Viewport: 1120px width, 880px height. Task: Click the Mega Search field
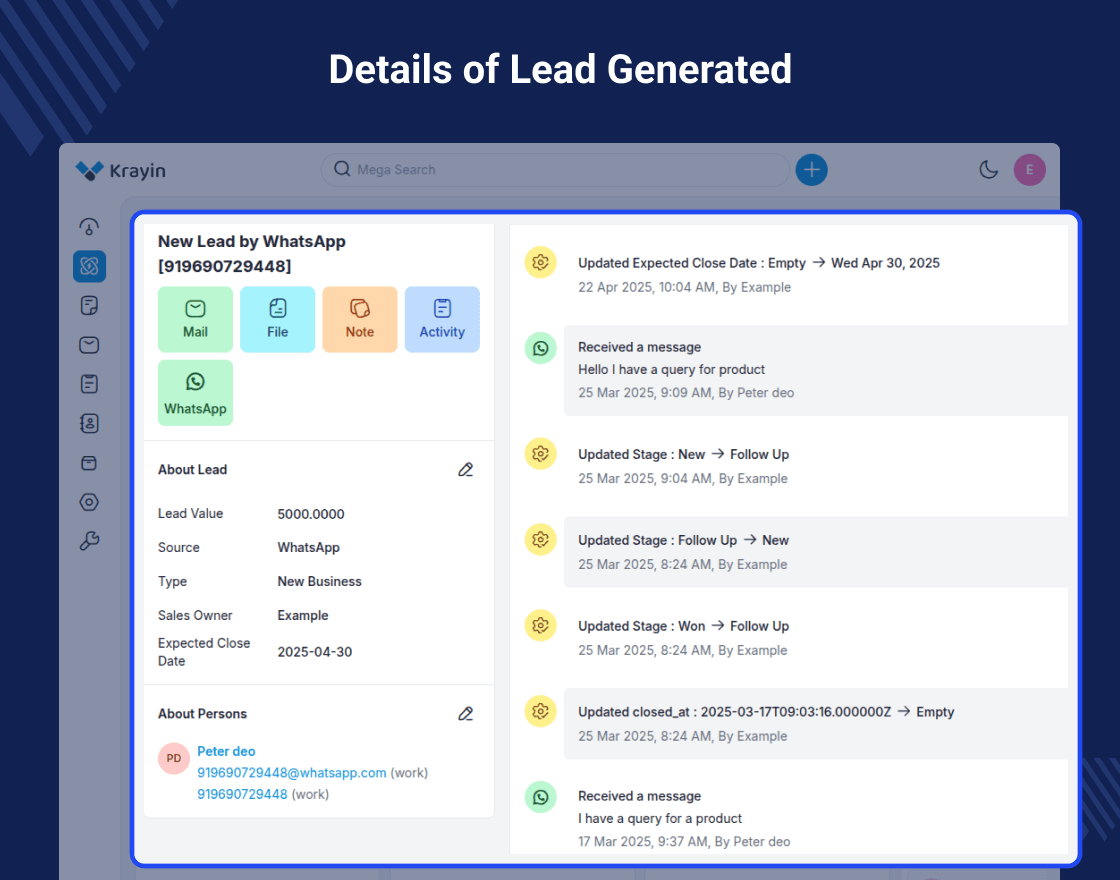pos(555,170)
